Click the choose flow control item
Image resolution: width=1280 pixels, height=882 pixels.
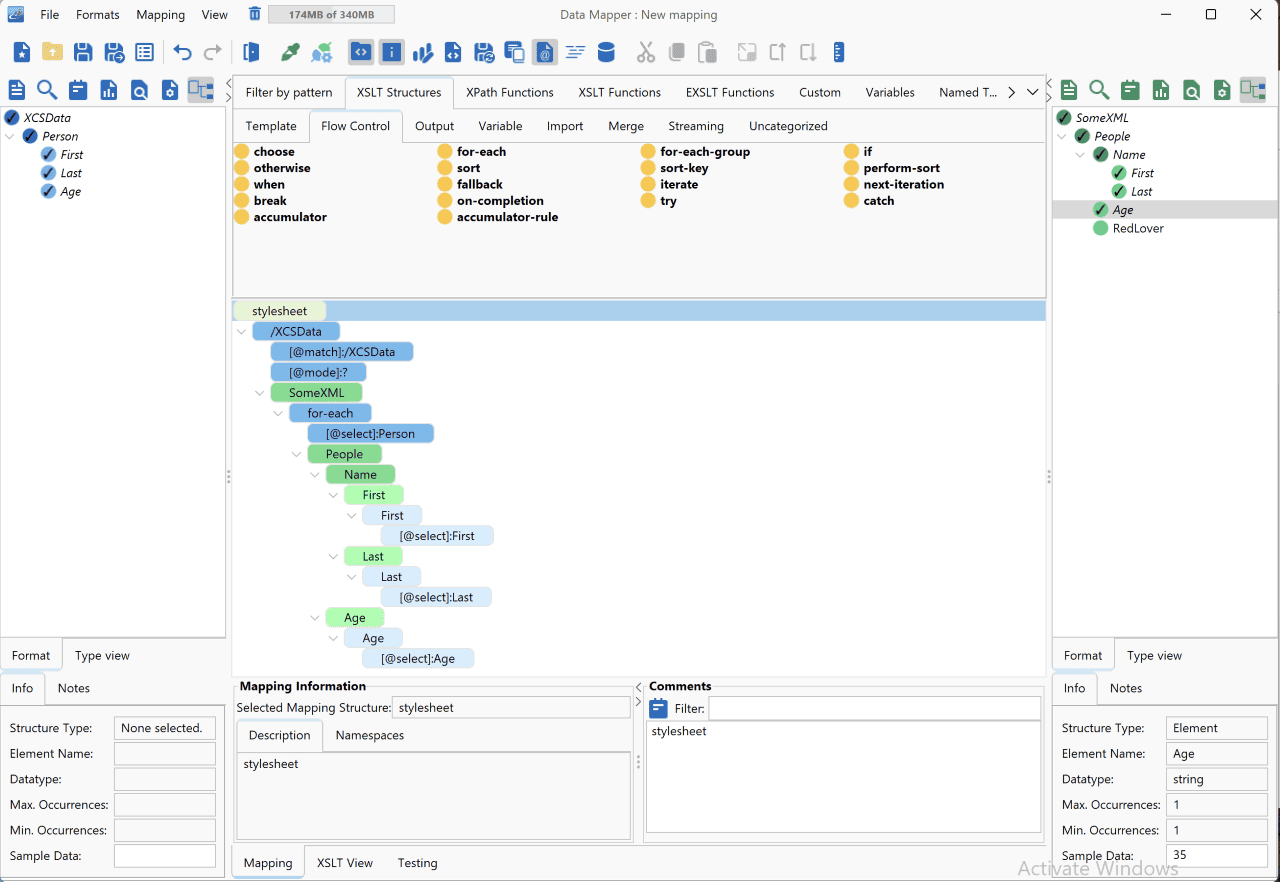point(274,152)
